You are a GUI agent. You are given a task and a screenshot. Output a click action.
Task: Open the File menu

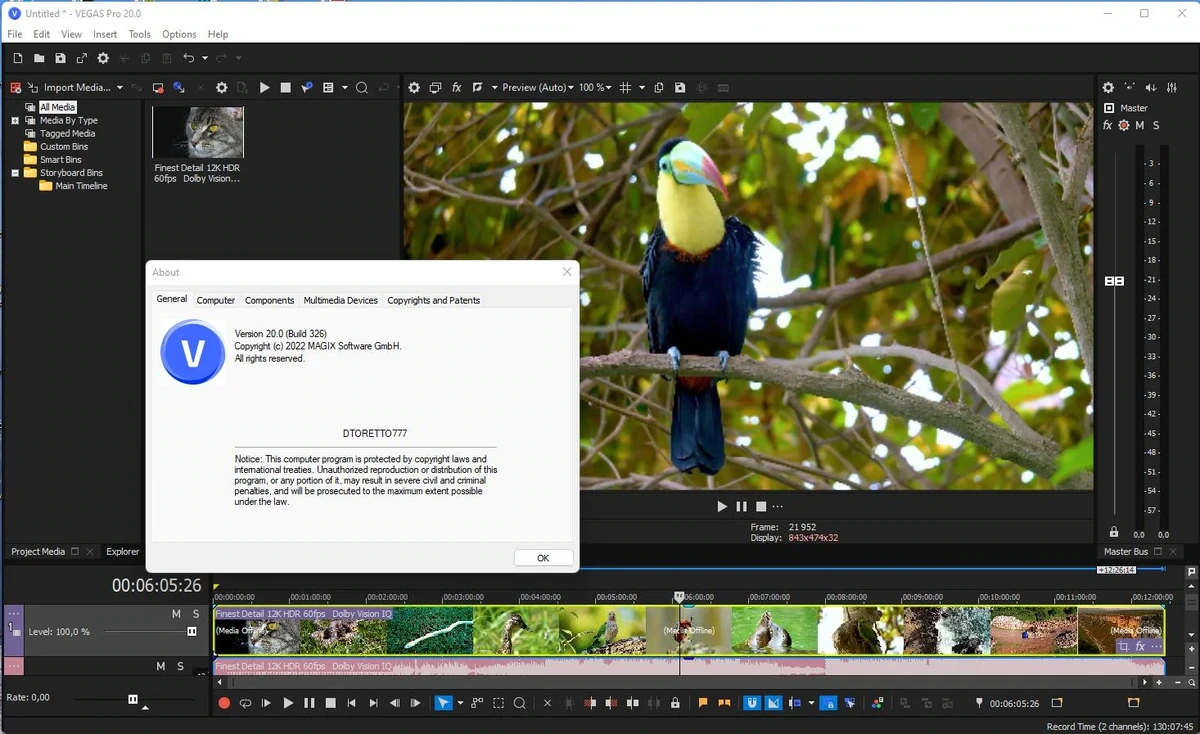(15, 34)
